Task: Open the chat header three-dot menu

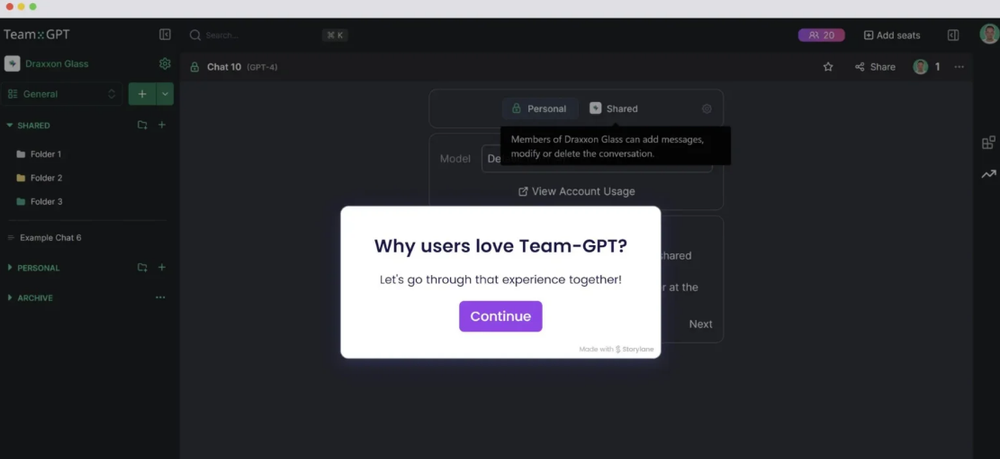Action: click(959, 67)
